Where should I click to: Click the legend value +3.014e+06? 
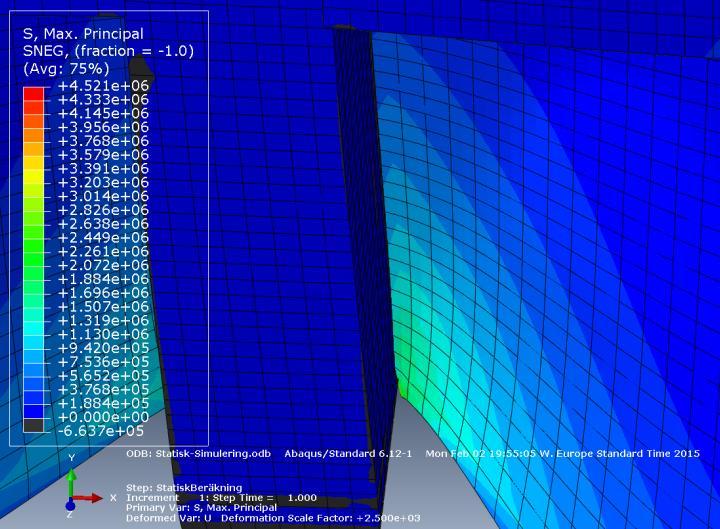(x=103, y=196)
